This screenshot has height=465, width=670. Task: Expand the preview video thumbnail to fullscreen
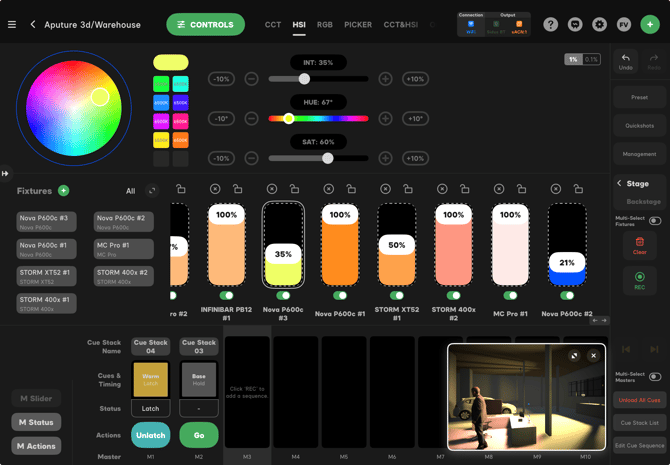pos(574,356)
